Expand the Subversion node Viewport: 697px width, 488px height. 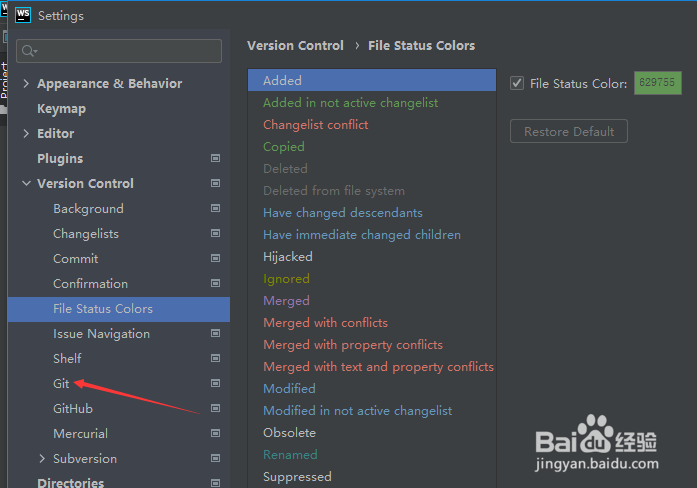pyautogui.click(x=42, y=458)
